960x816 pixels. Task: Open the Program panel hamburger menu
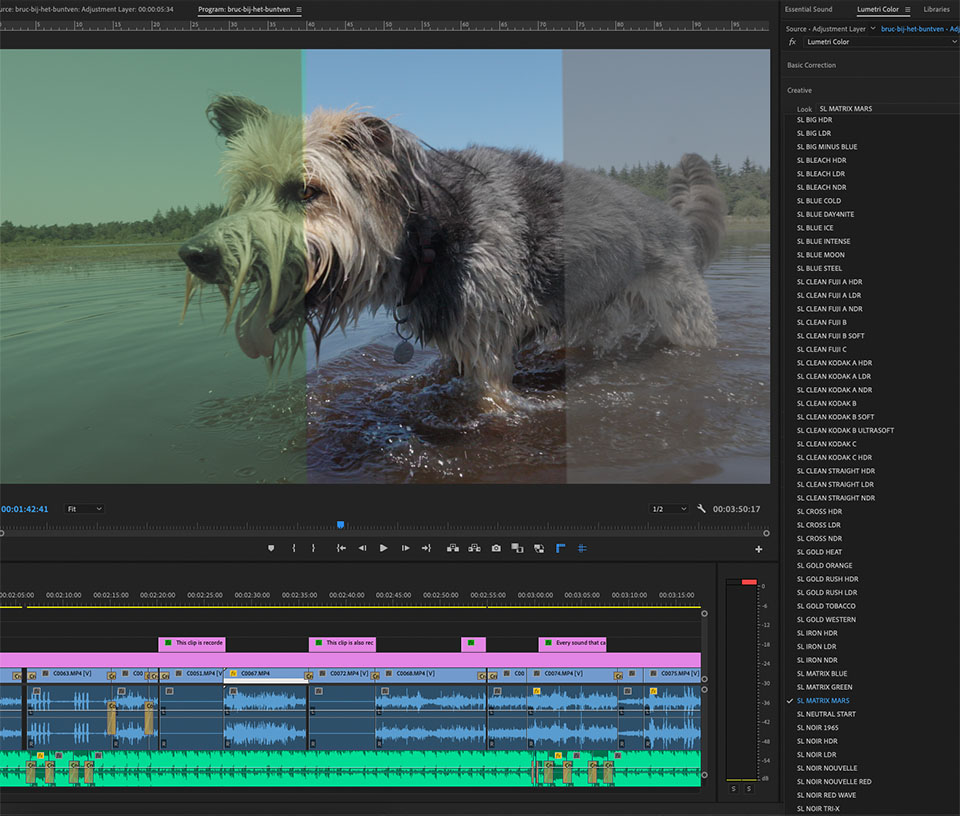coord(299,9)
